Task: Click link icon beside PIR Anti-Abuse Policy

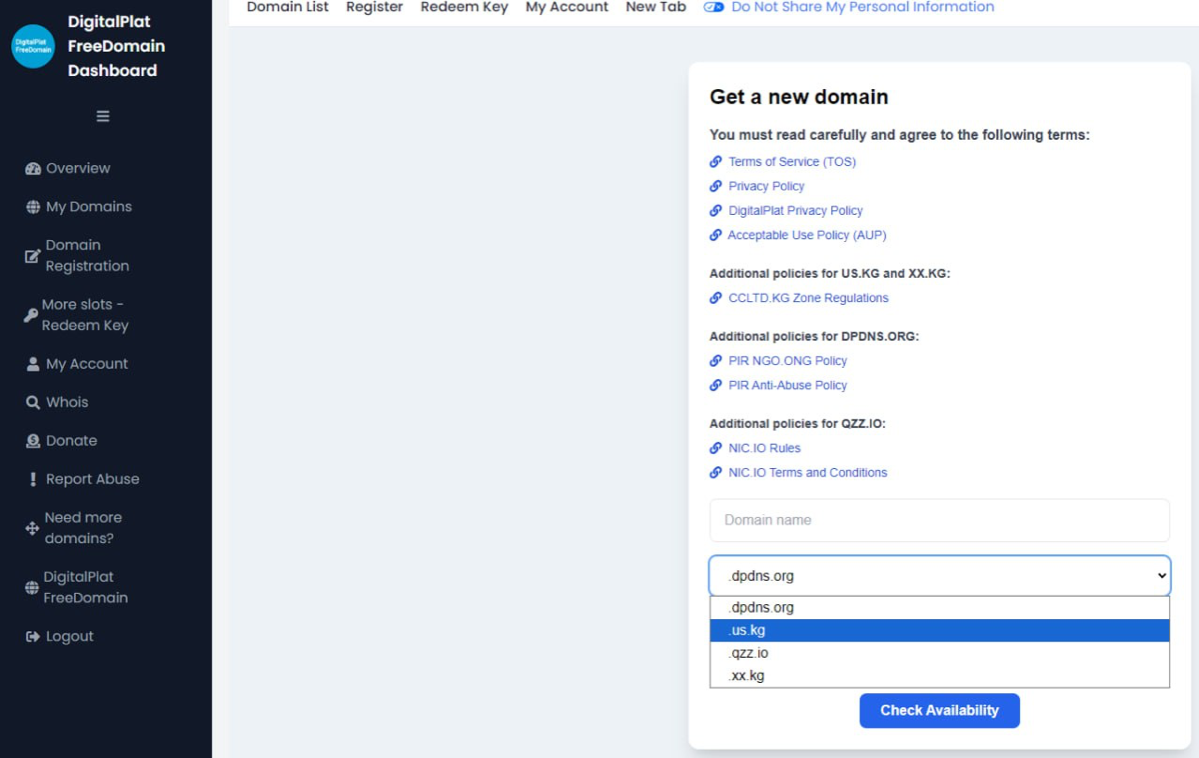Action: (716, 385)
